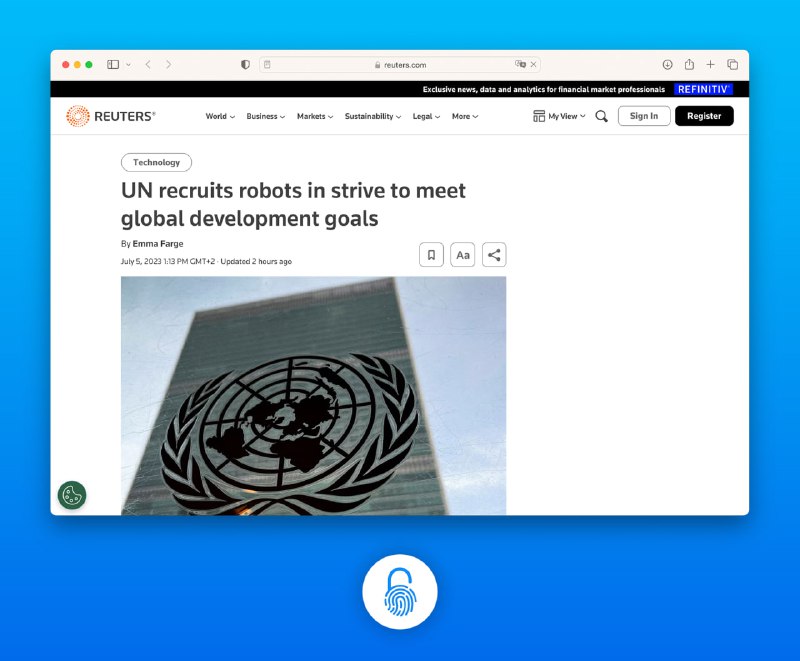800x661 pixels.
Task: Click the Safari share toolbar icon
Action: pyautogui.click(x=689, y=65)
